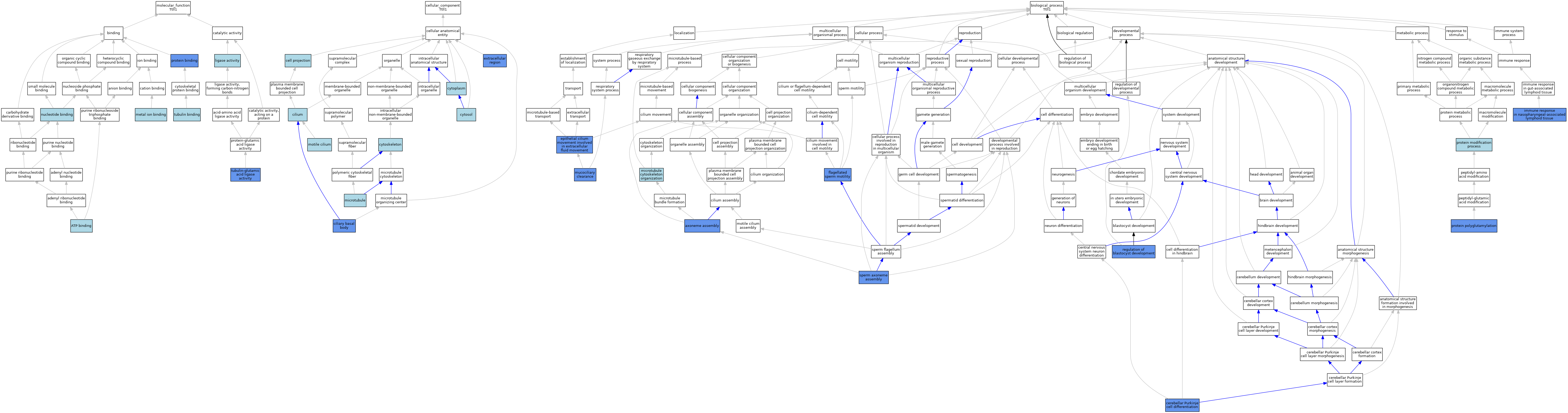
Task: Select the 'ciliary basal body' node
Action: pyautogui.click(x=344, y=226)
